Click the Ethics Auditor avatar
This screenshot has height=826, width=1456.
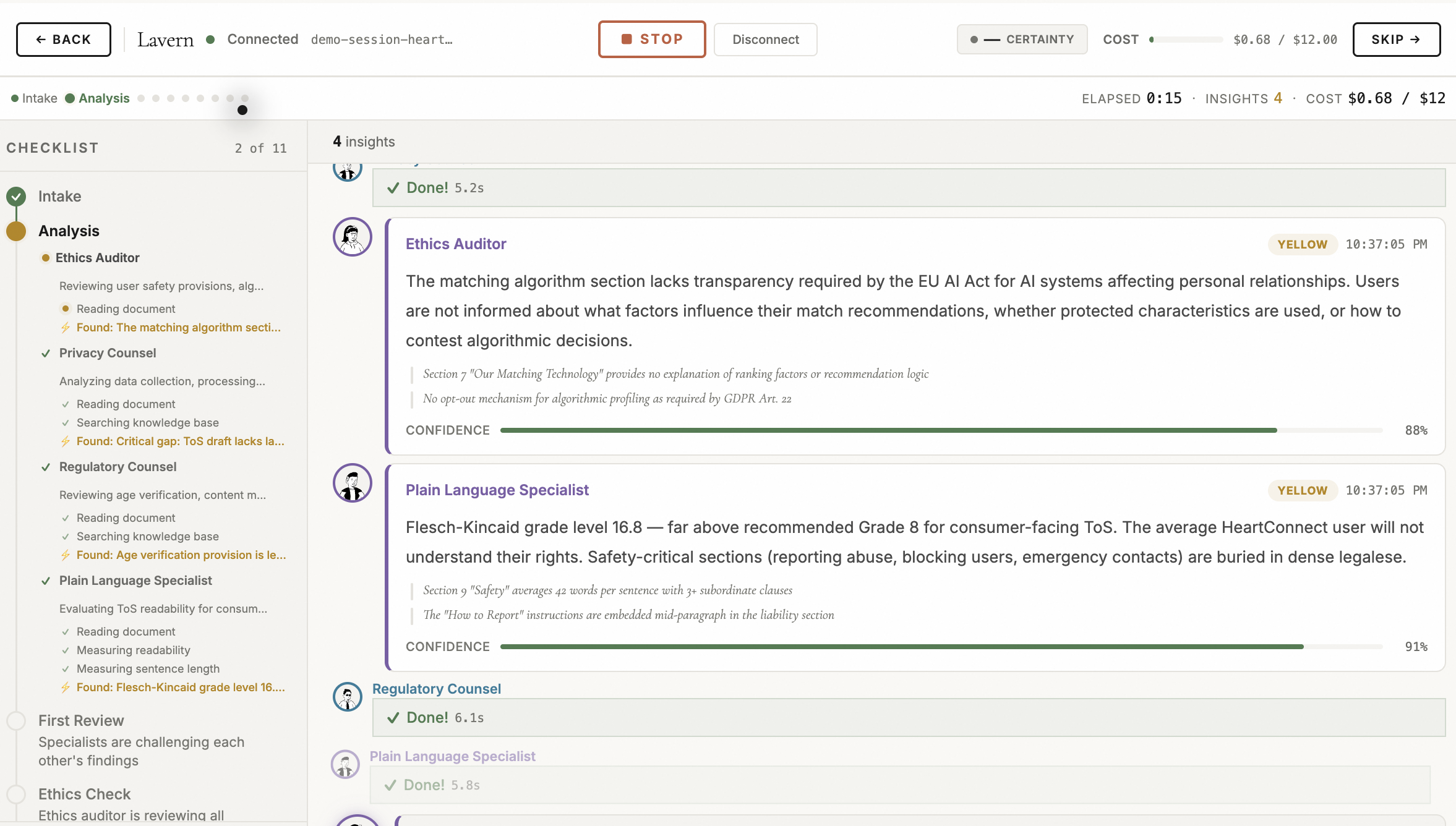pos(353,237)
